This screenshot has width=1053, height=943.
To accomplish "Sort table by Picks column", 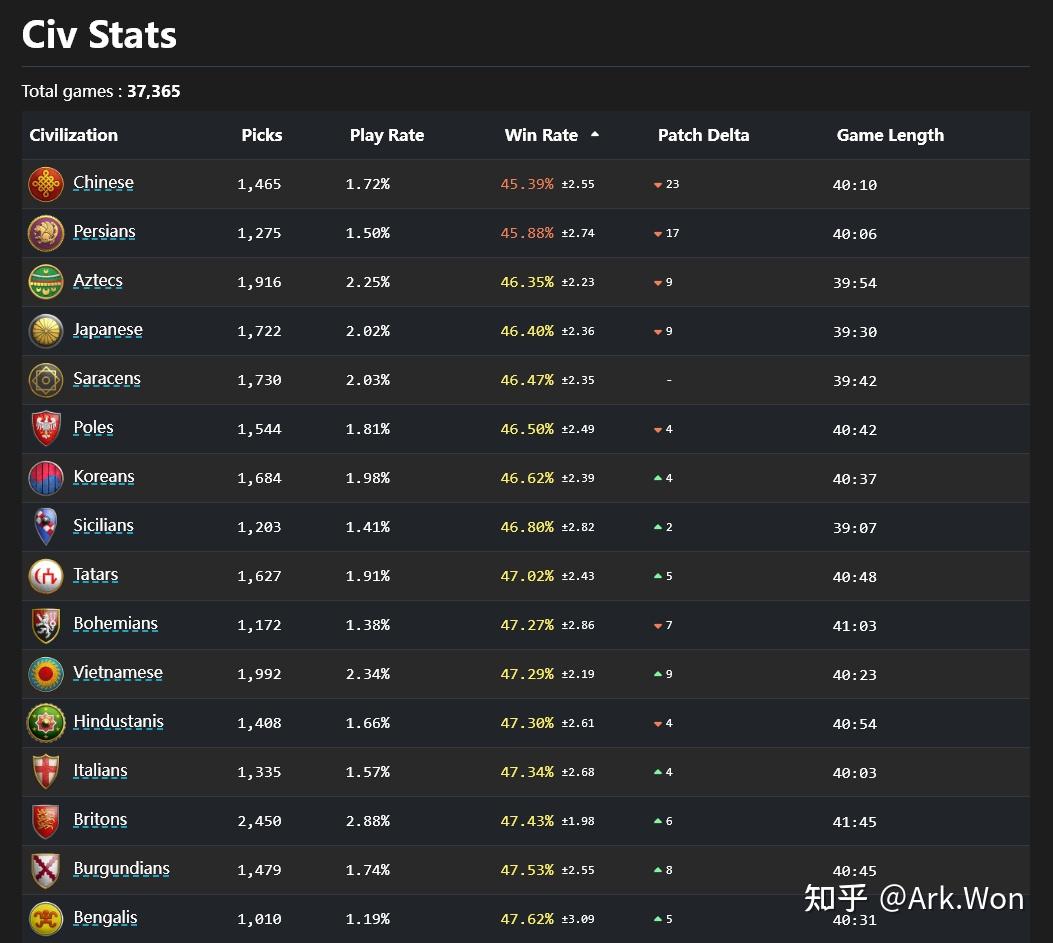I will point(261,135).
